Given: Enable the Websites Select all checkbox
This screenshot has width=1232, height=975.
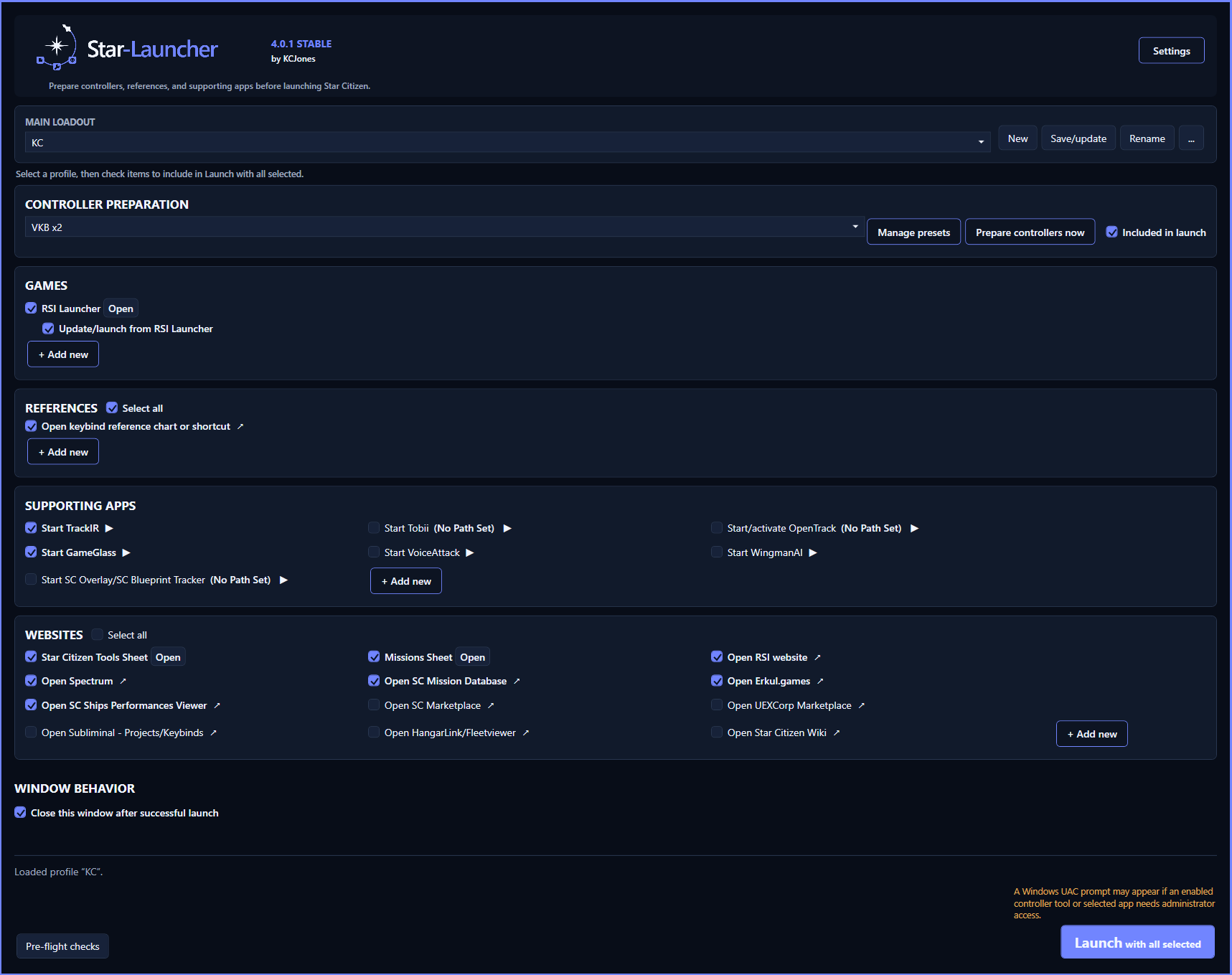Looking at the screenshot, I should coord(98,634).
